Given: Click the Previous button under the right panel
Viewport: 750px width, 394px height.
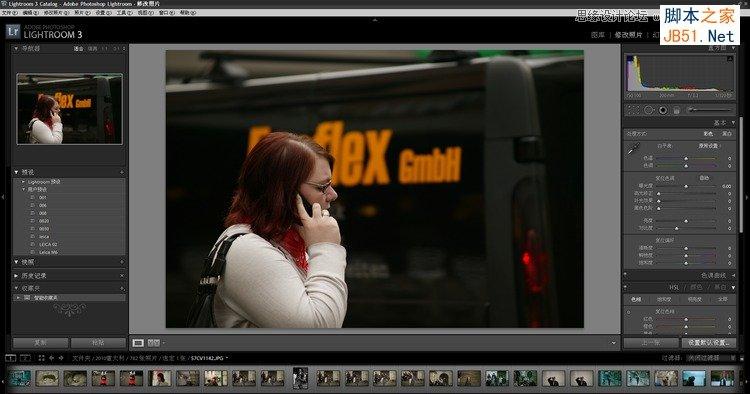Looking at the screenshot, I should tap(651, 343).
